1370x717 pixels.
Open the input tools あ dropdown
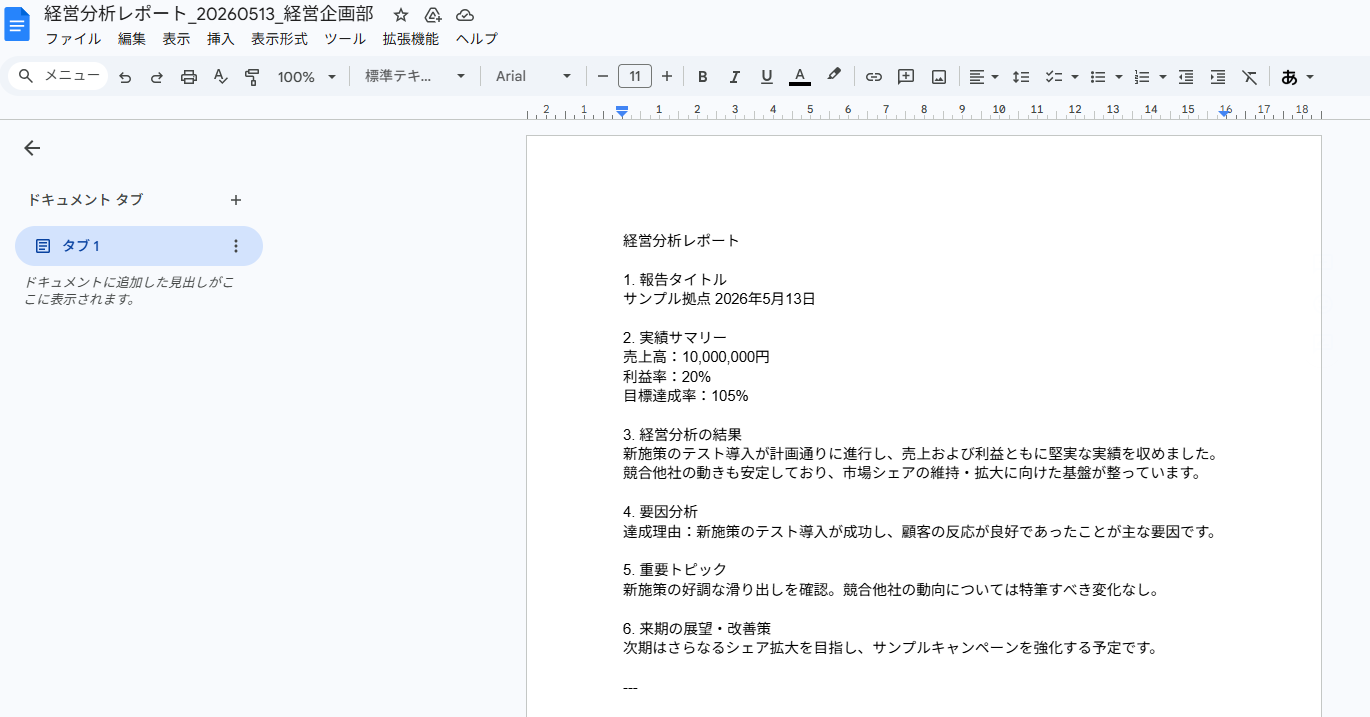(x=1298, y=77)
